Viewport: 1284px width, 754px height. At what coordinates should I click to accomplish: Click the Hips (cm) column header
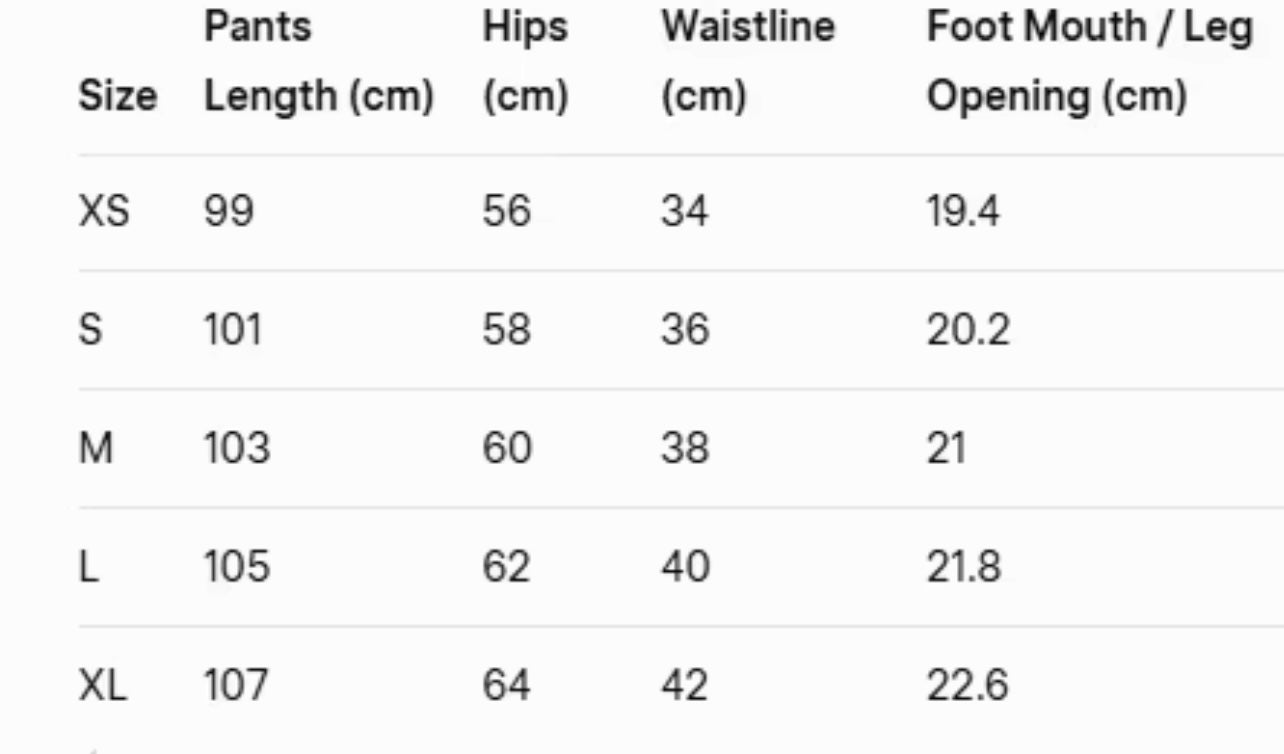click(x=525, y=62)
